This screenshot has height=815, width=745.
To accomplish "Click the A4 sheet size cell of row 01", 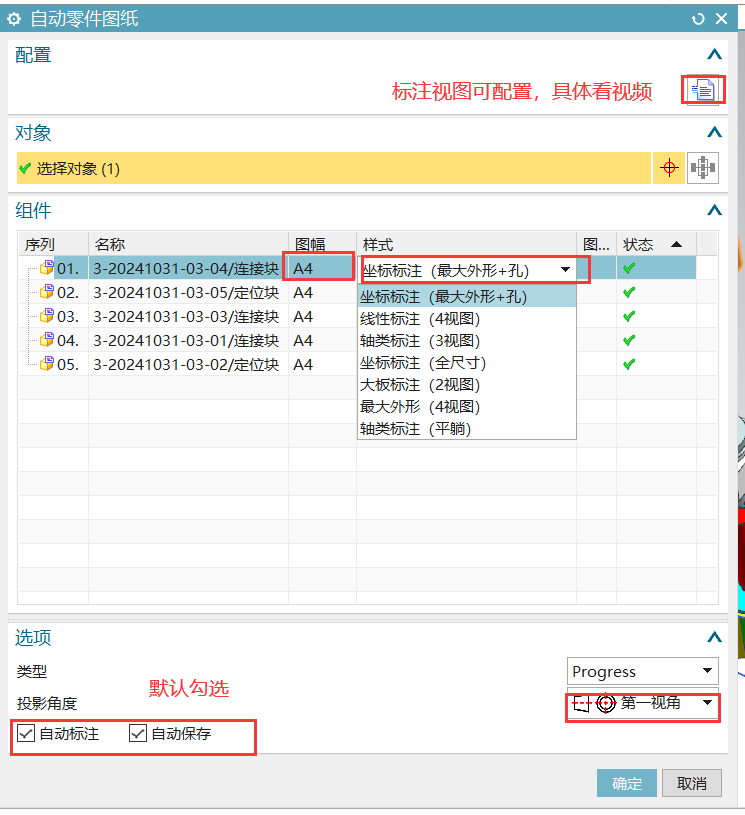I will pos(322,268).
